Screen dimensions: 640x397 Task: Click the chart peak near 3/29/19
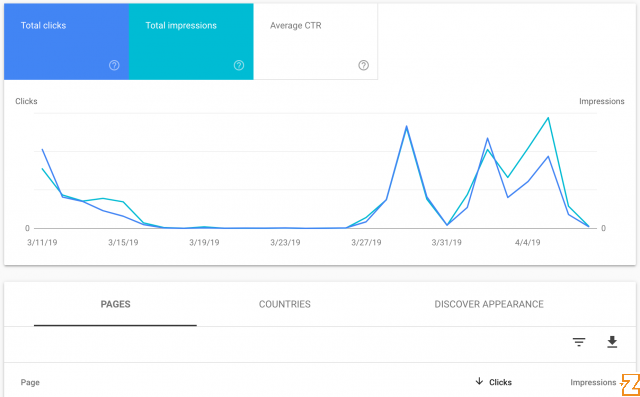click(406, 126)
